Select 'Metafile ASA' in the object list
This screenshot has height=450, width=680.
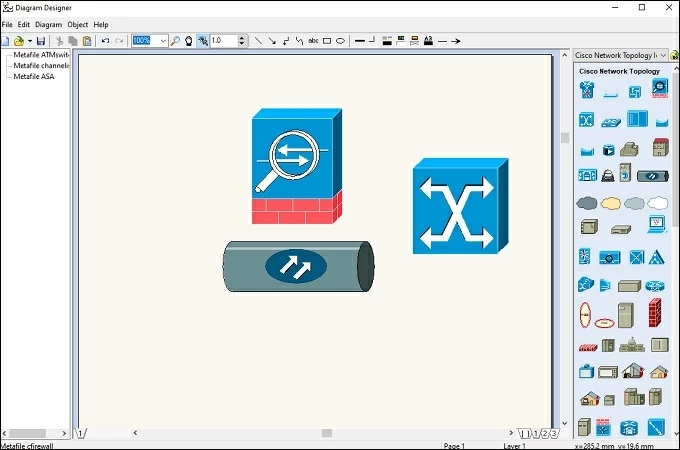[x=34, y=76]
